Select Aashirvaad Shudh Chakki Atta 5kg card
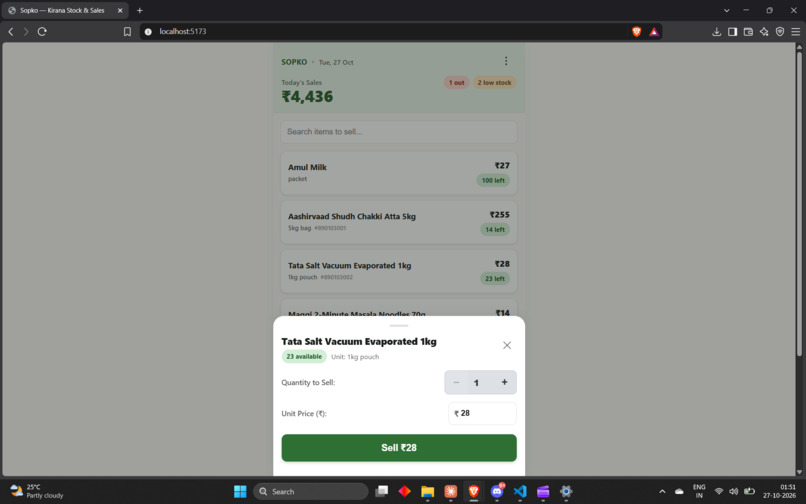Viewport: 806px width, 504px height. tap(399, 222)
